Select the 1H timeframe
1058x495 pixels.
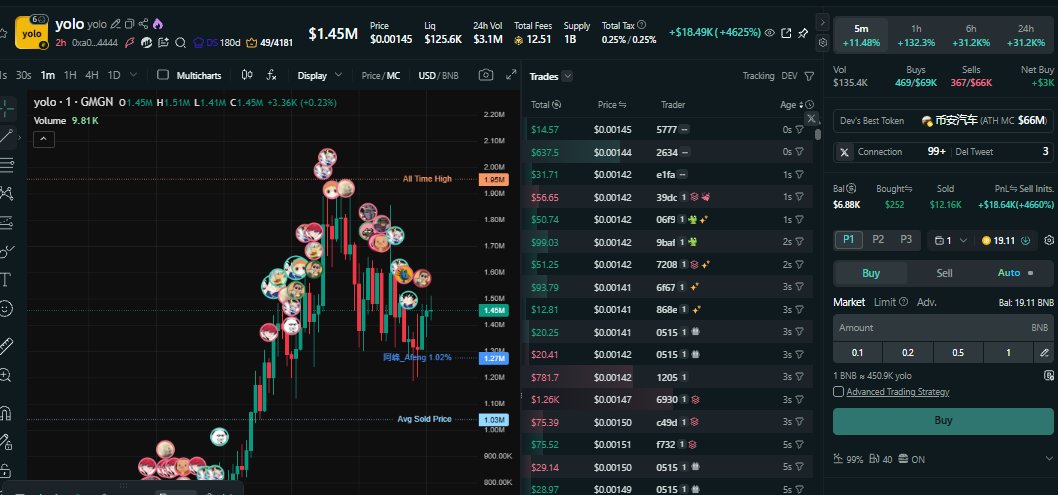point(70,75)
